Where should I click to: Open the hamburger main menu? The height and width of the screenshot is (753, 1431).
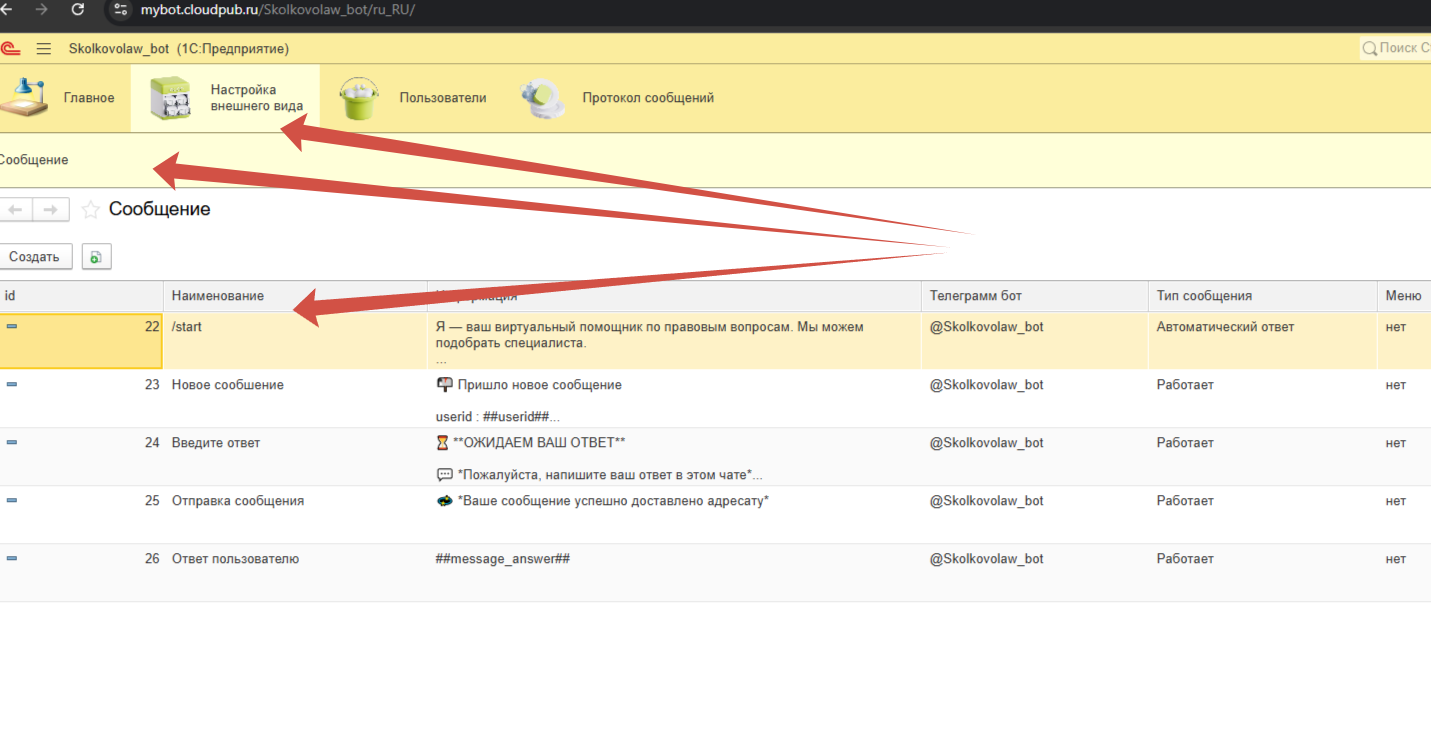44,49
